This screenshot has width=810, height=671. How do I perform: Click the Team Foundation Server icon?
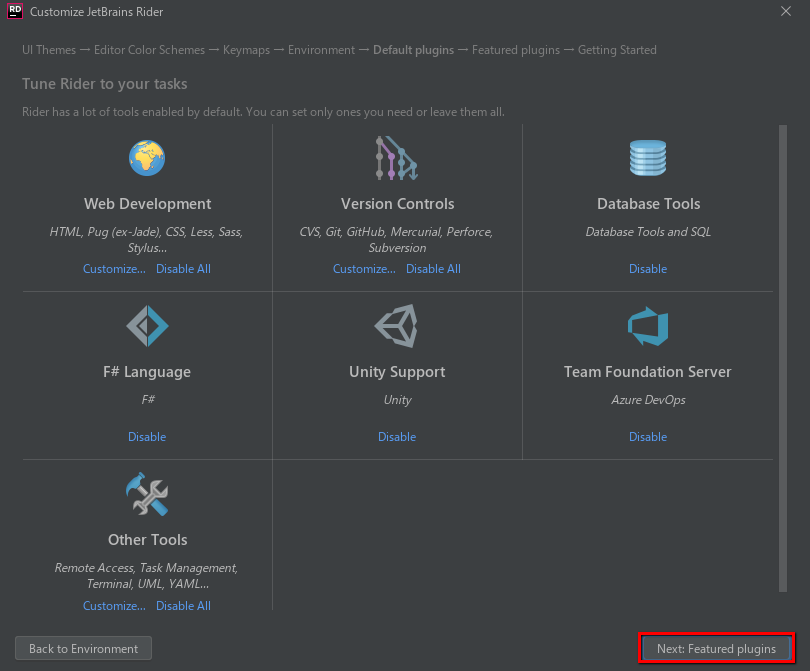point(648,326)
